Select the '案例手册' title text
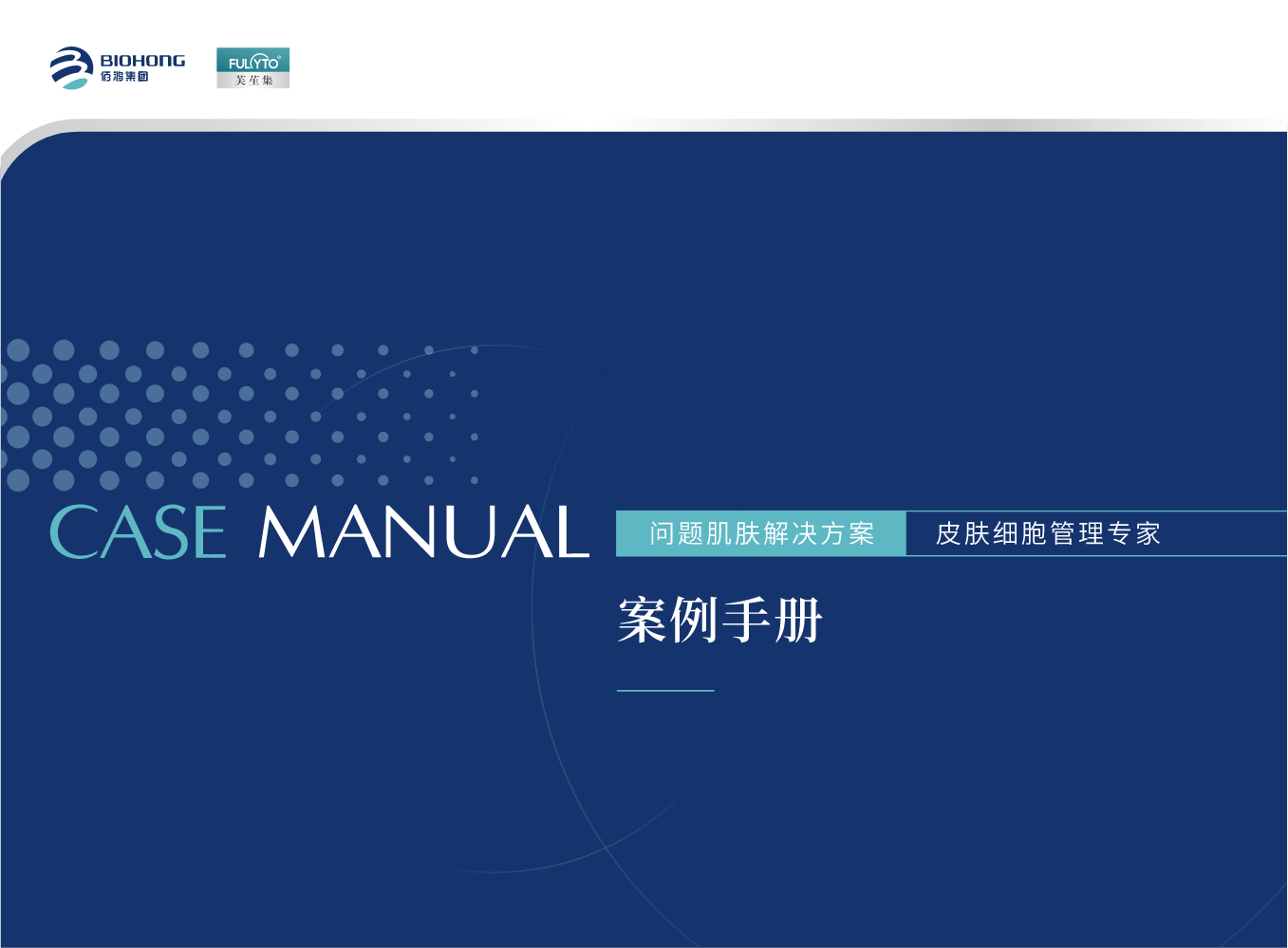1288x948 pixels. [719, 621]
